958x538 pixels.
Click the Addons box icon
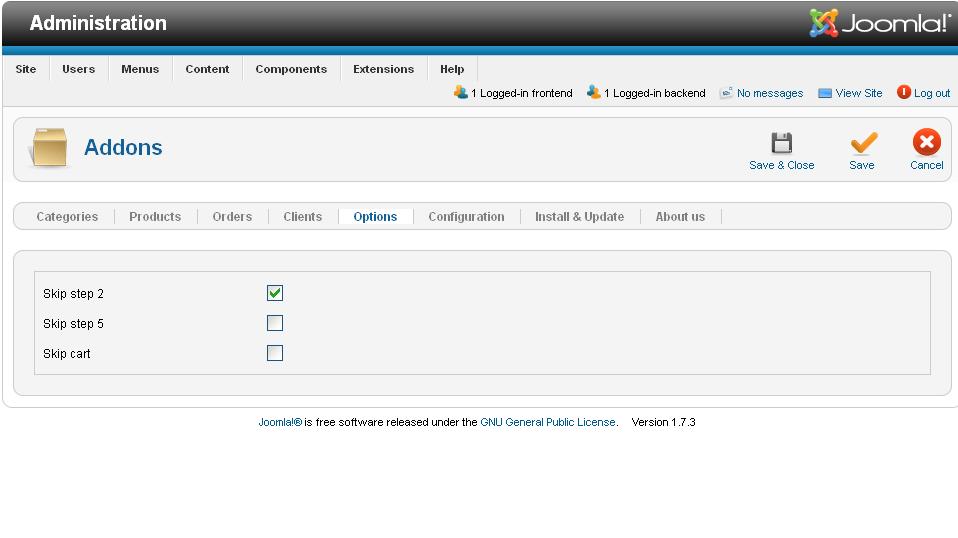[x=49, y=147]
